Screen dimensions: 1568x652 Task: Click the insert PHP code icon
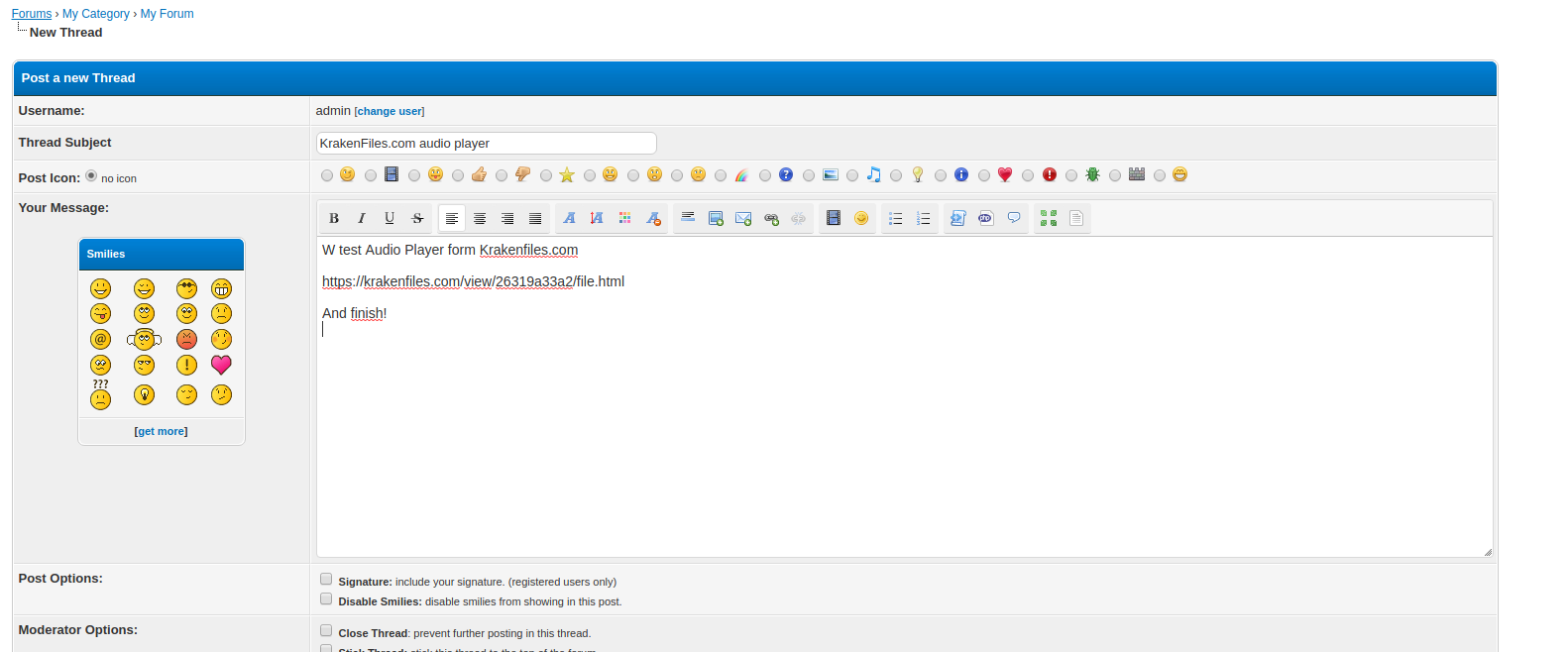(985, 218)
